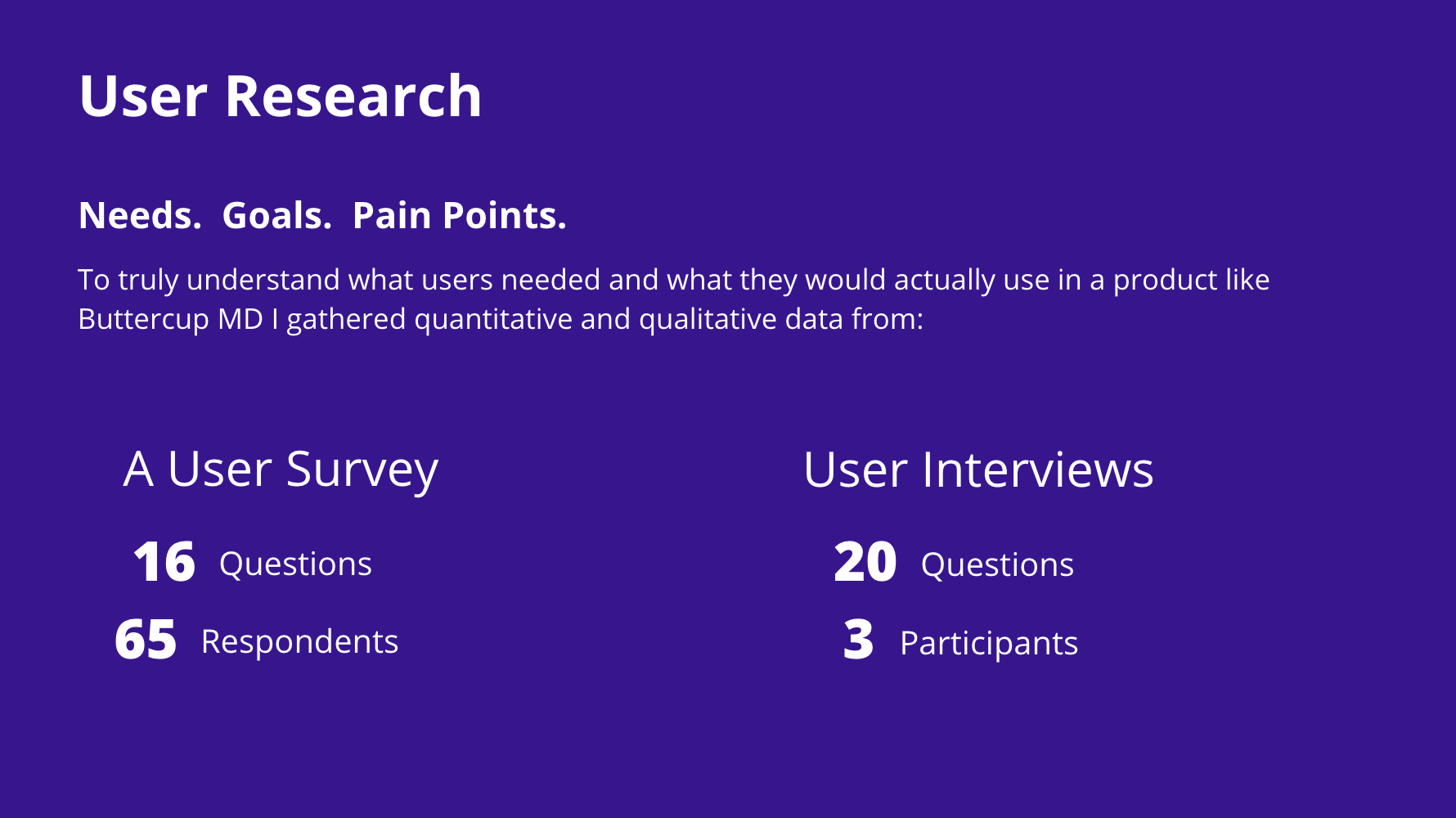
Task: Click the words 'Pain Points.' in subheading
Action: pyautogui.click(x=460, y=216)
